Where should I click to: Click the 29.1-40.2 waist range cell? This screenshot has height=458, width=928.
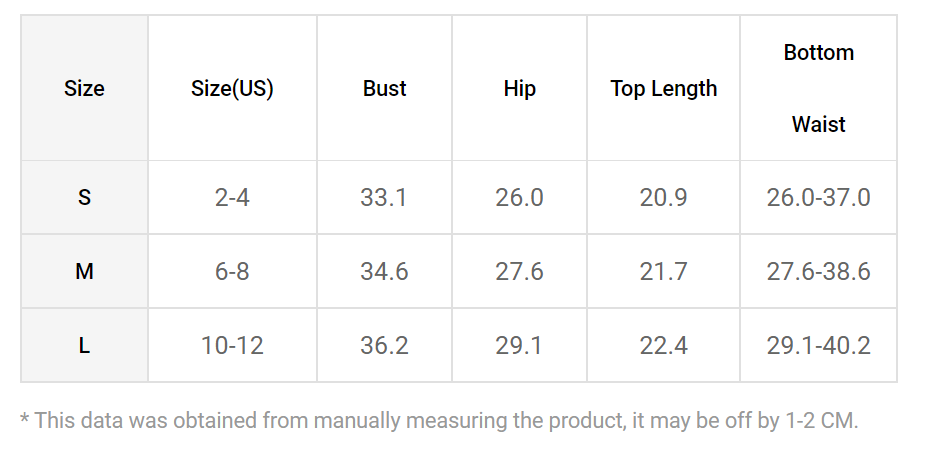(x=819, y=345)
